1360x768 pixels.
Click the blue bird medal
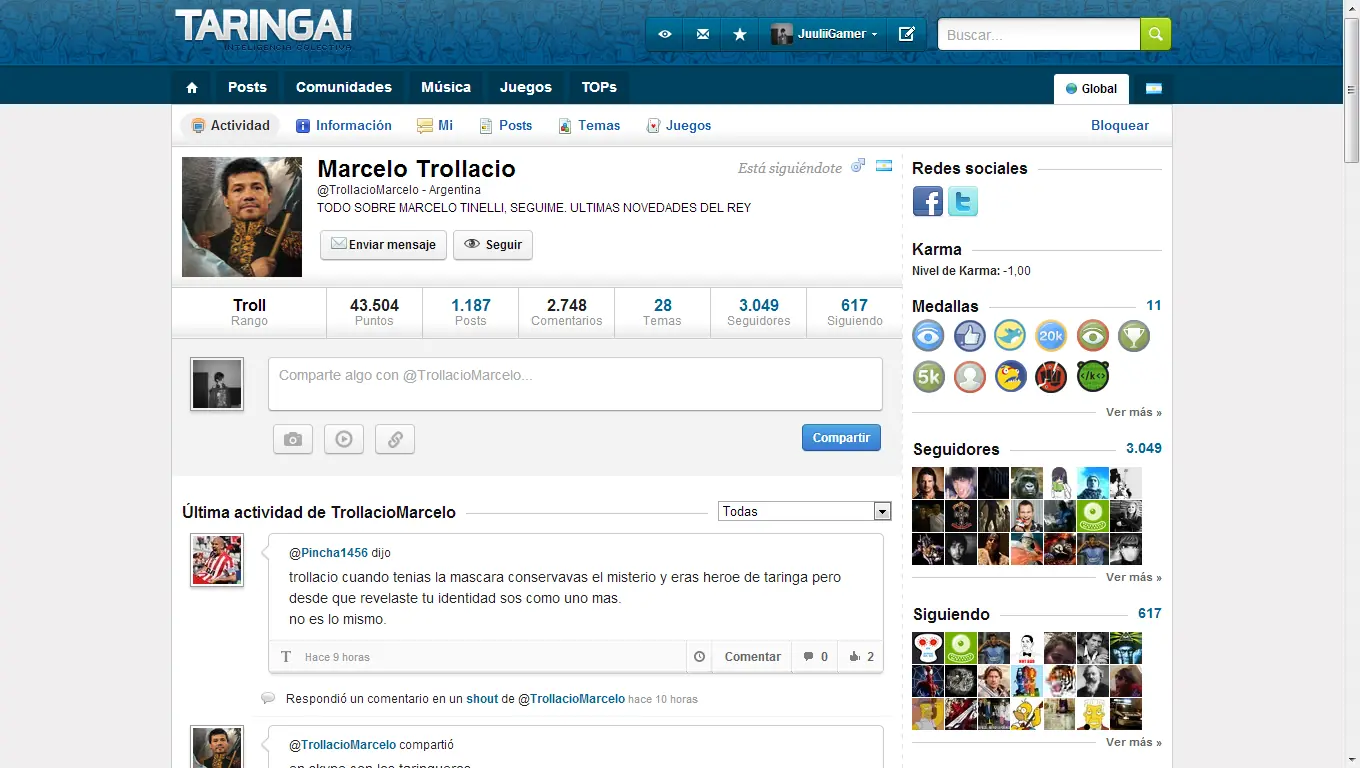[1011, 336]
